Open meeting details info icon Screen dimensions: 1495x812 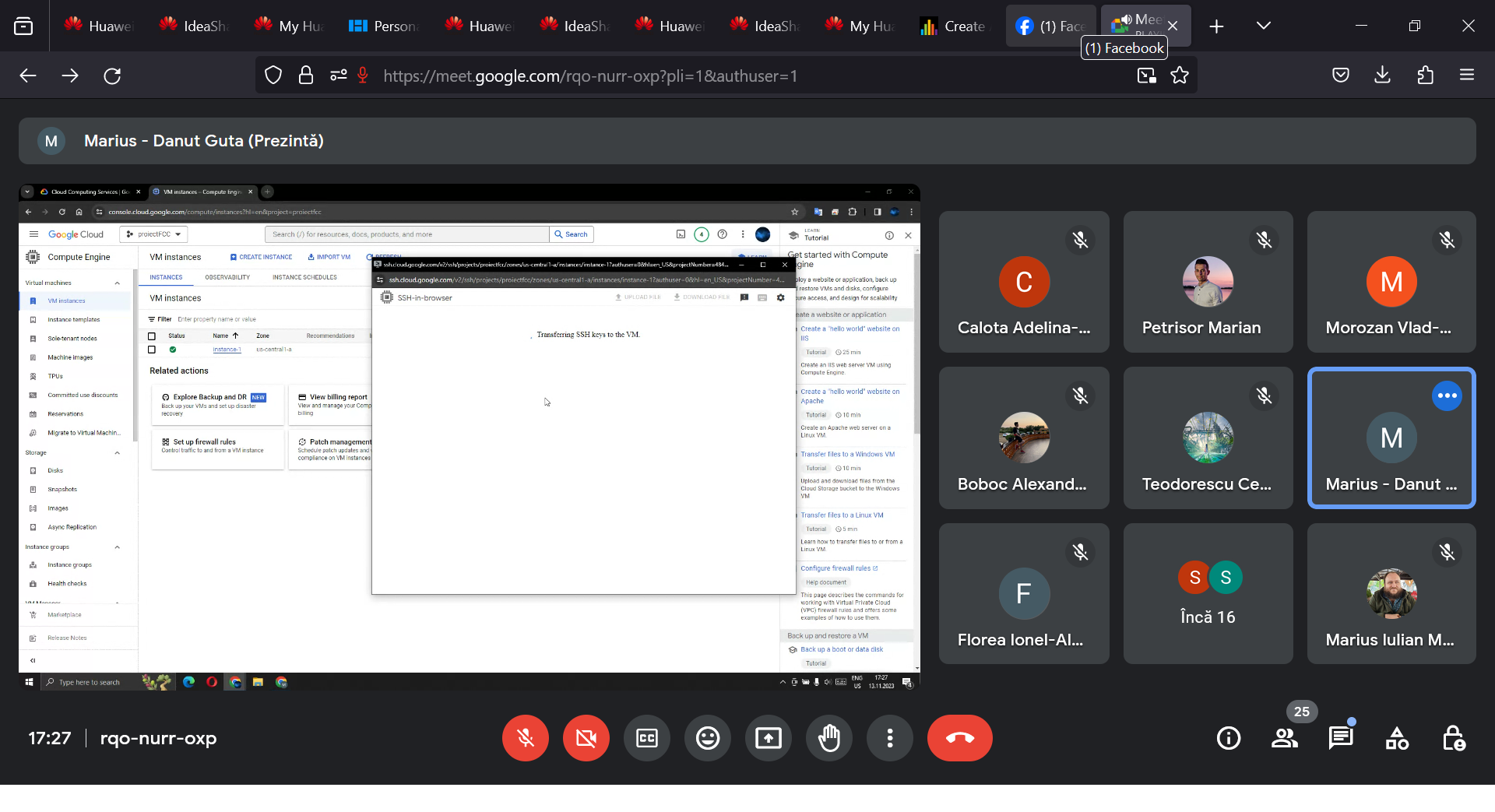coord(1228,738)
